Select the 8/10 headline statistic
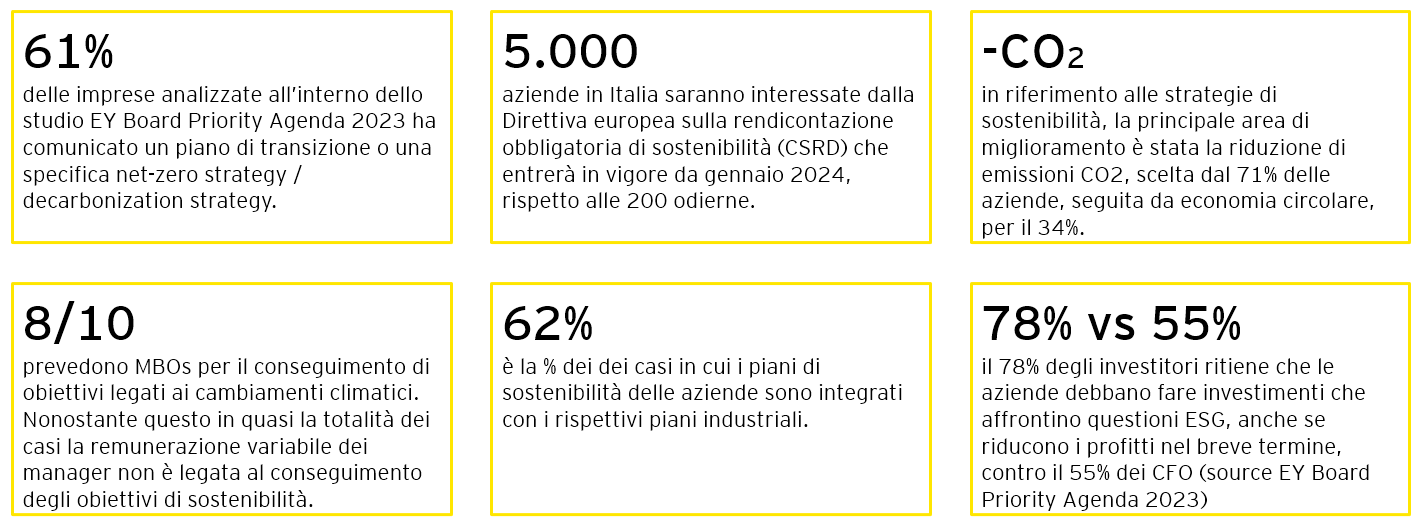 [78, 324]
